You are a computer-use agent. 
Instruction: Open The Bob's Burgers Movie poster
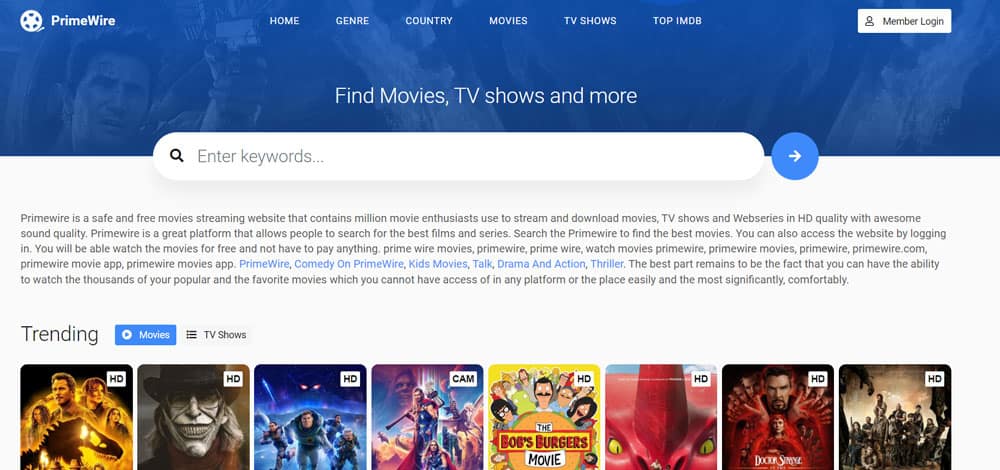point(544,417)
